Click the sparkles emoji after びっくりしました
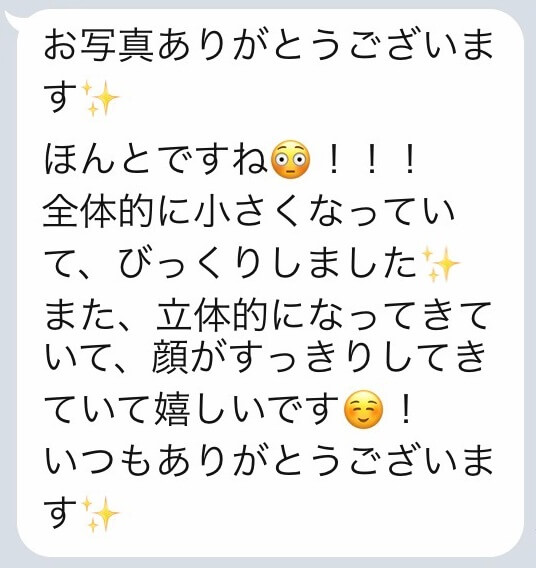The height and width of the screenshot is (568, 536). tap(440, 264)
